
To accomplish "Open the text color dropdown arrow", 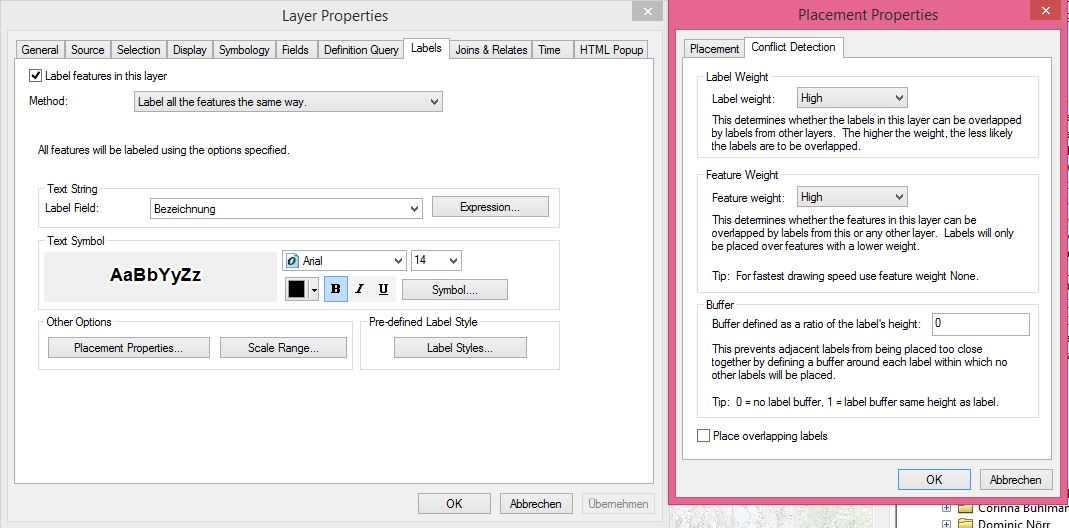I will (x=314, y=289).
